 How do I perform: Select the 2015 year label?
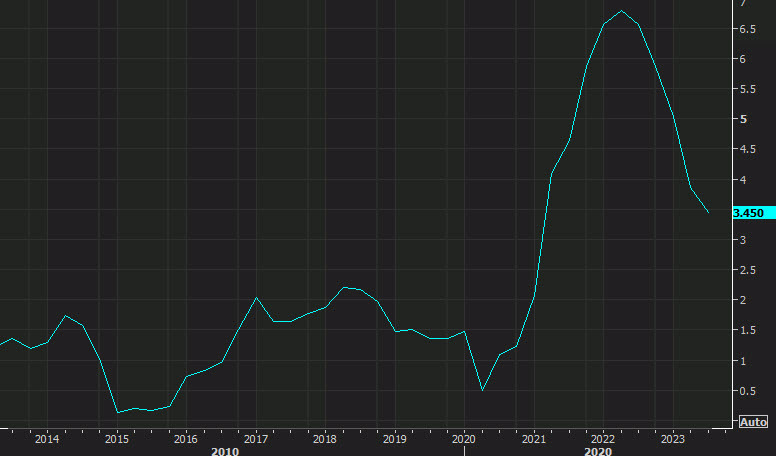pos(116,439)
